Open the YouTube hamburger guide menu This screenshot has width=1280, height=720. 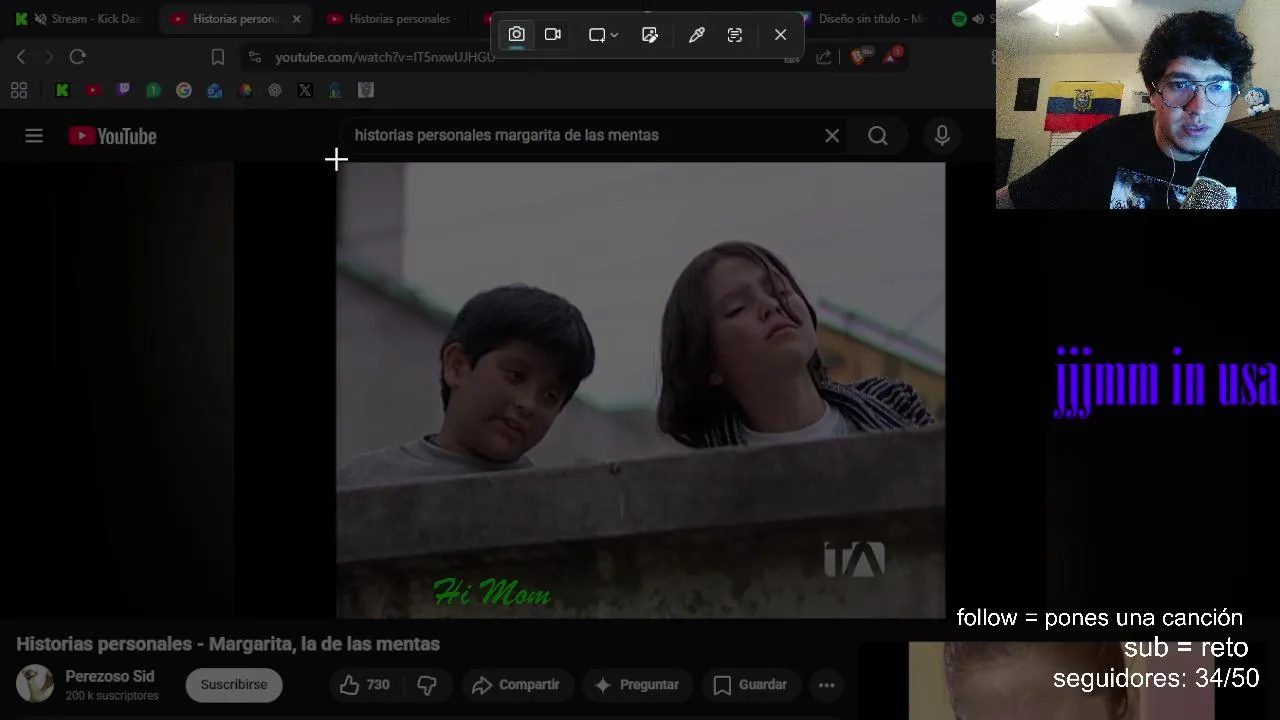point(34,136)
